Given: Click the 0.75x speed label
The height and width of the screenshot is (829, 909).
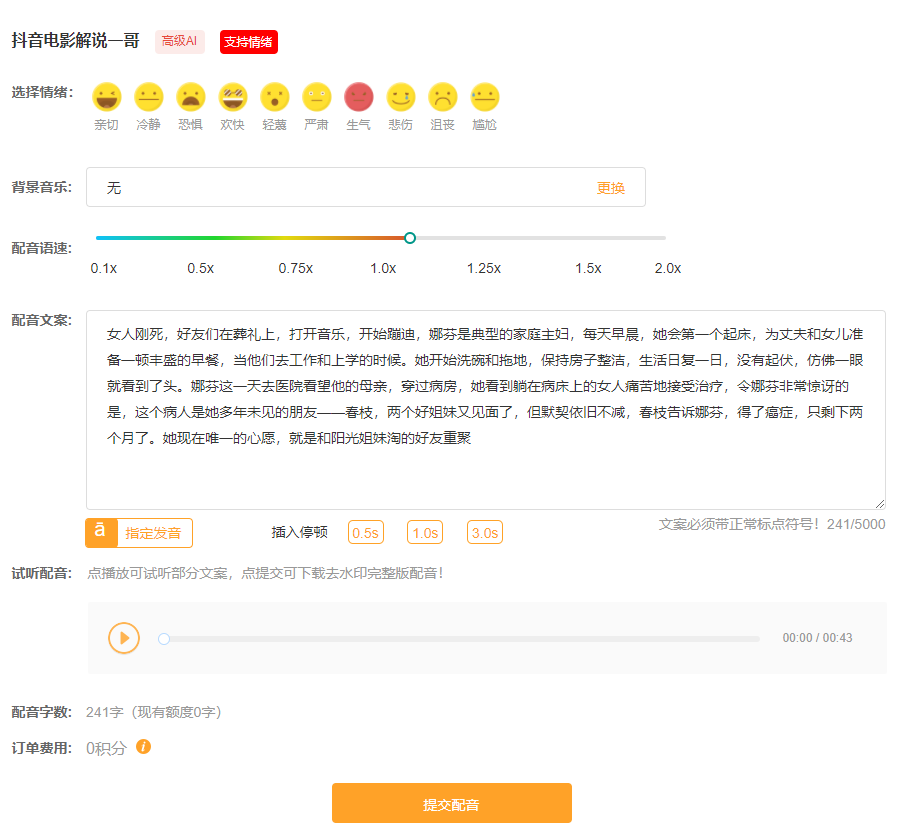Looking at the screenshot, I should click(x=296, y=268).
